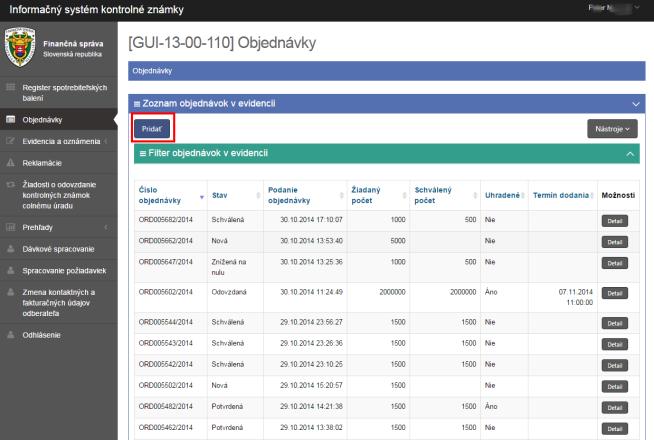Open Detail for order ORD005544/2014

point(614,323)
